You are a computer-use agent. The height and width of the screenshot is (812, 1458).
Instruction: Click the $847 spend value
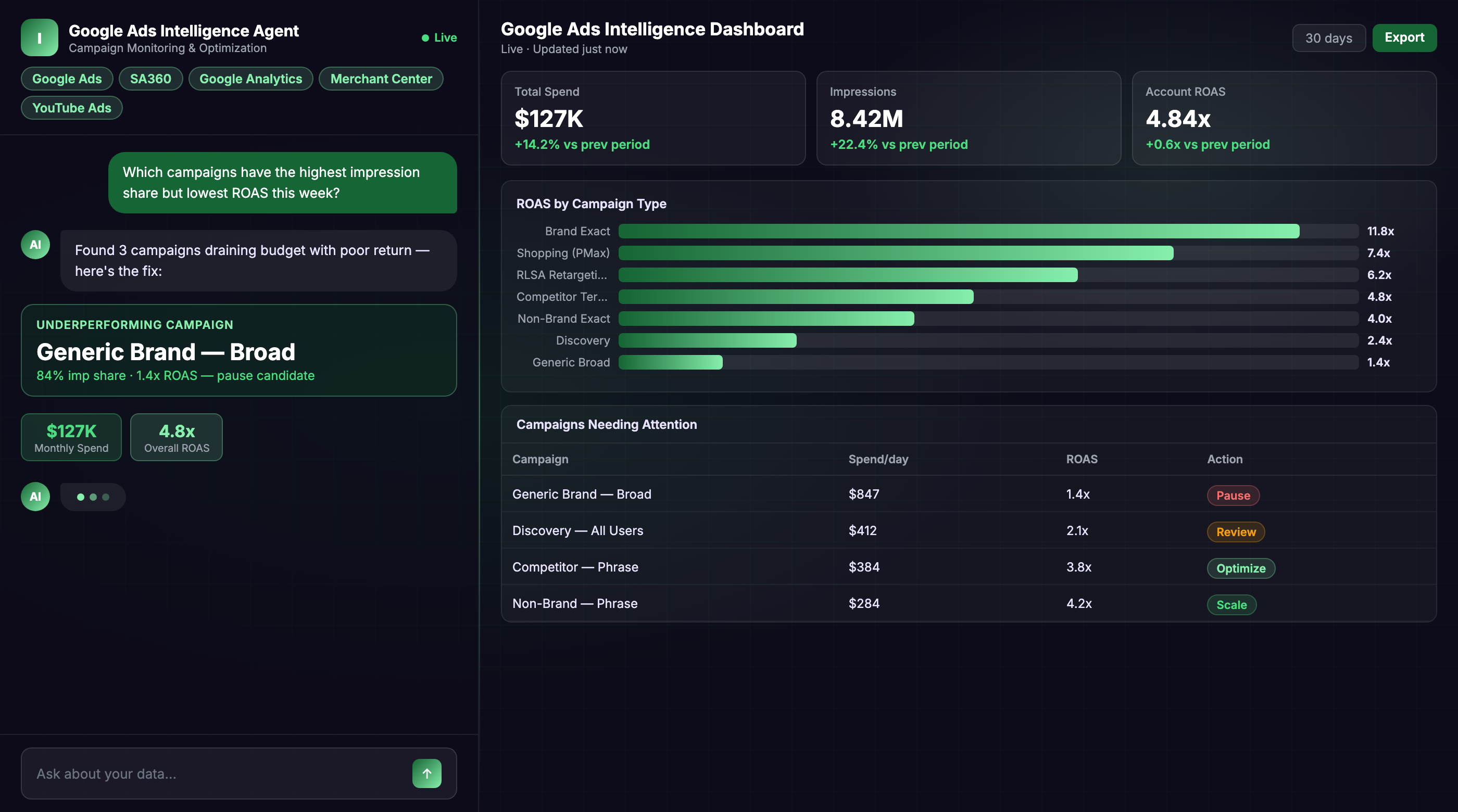(864, 494)
